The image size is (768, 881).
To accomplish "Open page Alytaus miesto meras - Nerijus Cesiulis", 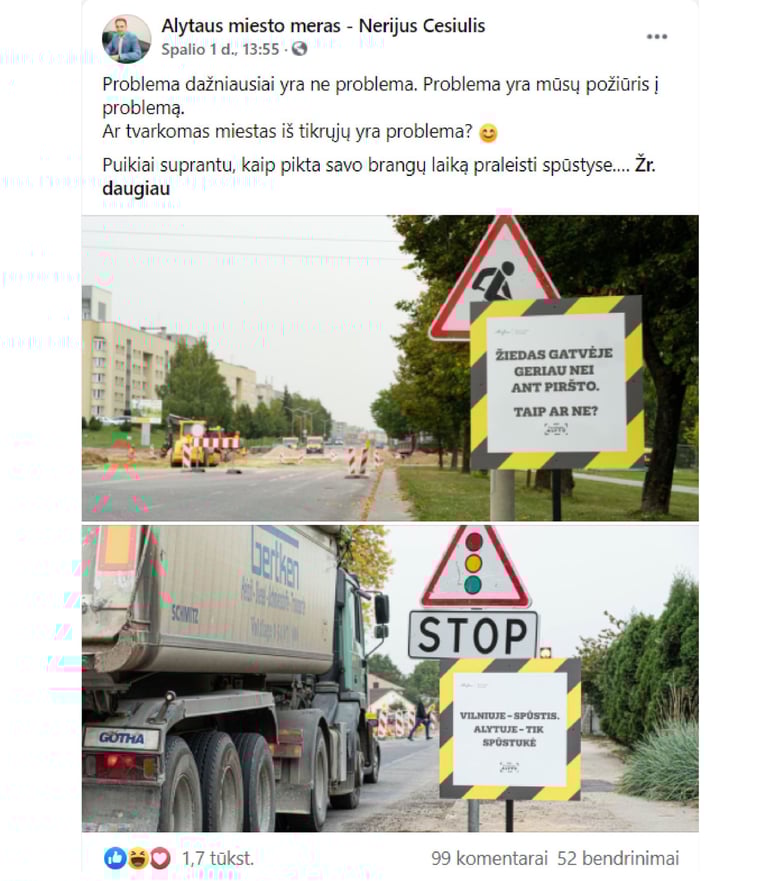I will pyautogui.click(x=323, y=26).
